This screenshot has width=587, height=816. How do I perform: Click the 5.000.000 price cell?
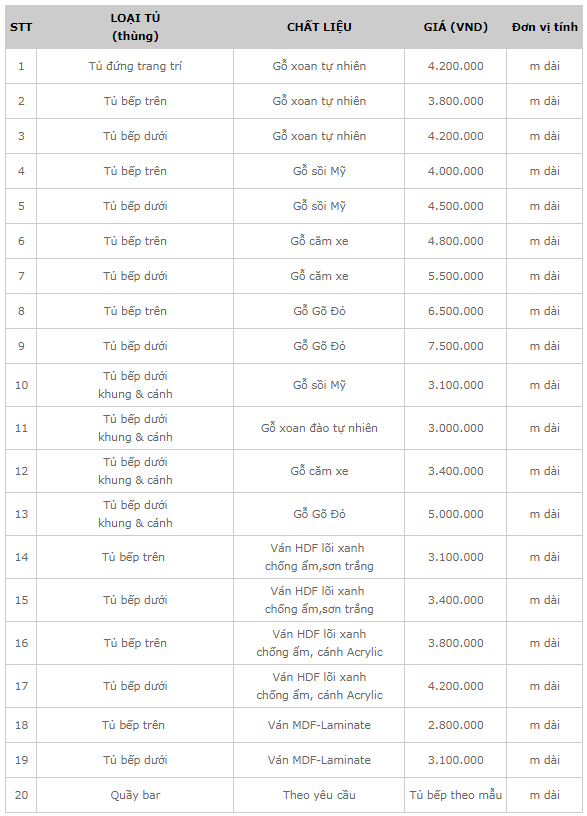[x=455, y=514]
